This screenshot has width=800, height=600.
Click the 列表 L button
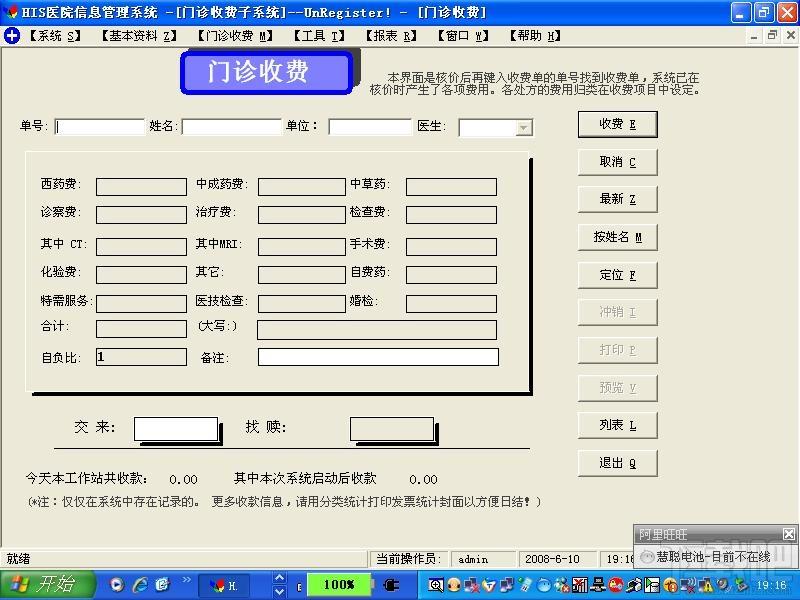(617, 425)
